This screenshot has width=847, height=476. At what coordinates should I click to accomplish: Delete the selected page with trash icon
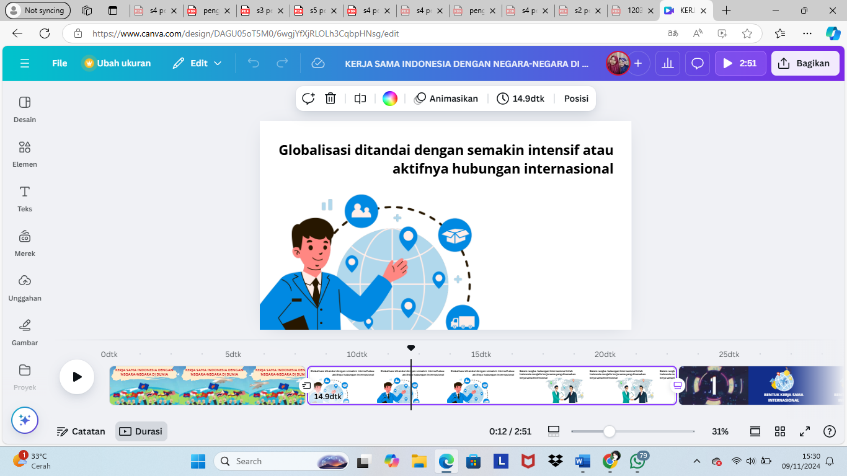pos(331,99)
